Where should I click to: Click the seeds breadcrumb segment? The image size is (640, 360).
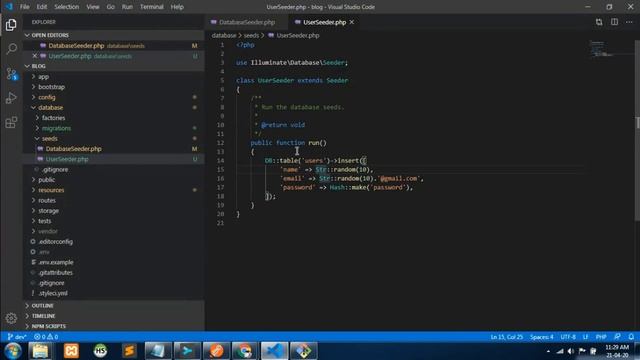(251, 36)
